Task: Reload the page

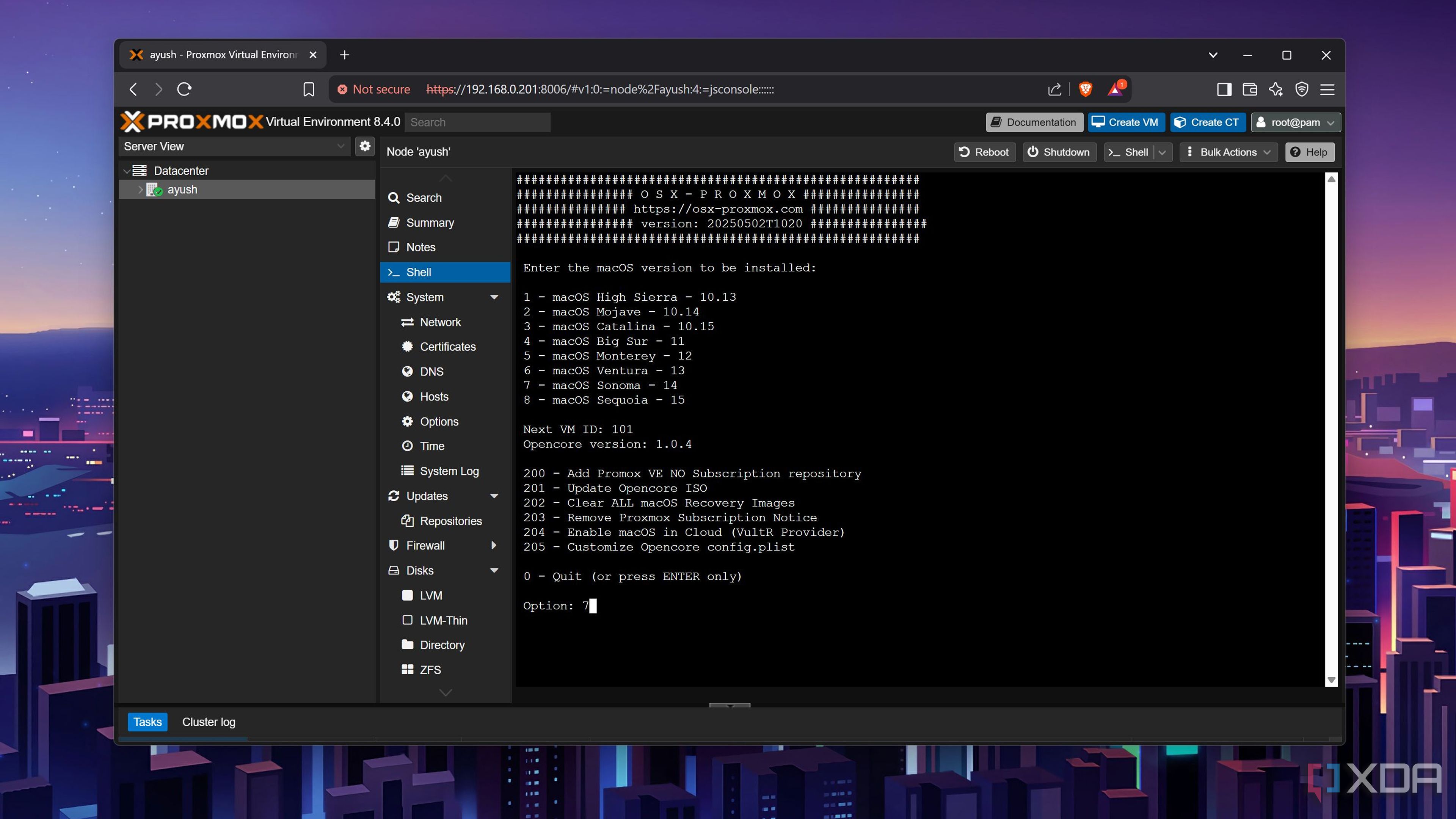Action: pos(184,89)
